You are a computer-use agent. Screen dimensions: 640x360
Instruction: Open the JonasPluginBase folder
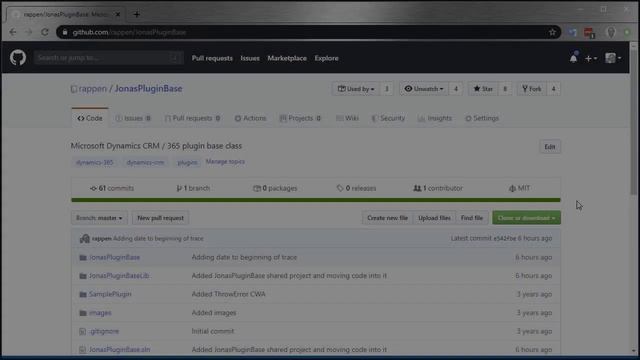point(114,258)
